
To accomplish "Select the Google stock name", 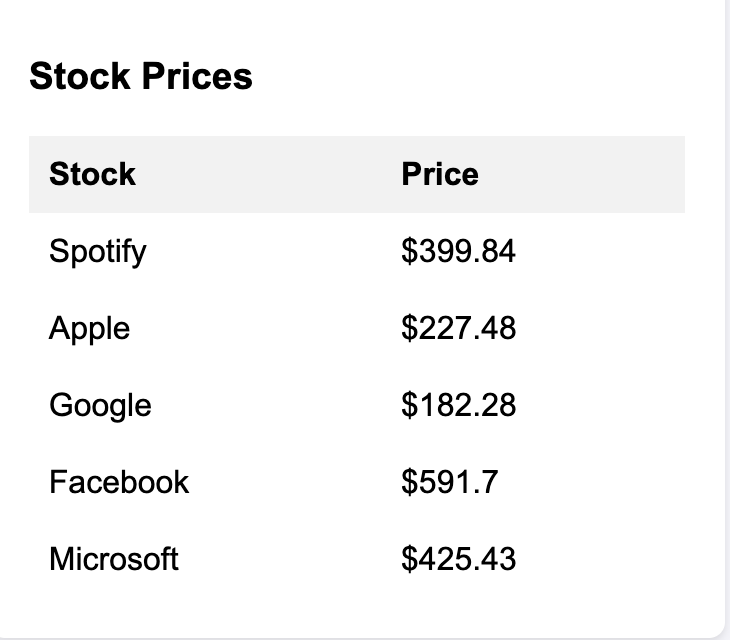I will [100, 405].
